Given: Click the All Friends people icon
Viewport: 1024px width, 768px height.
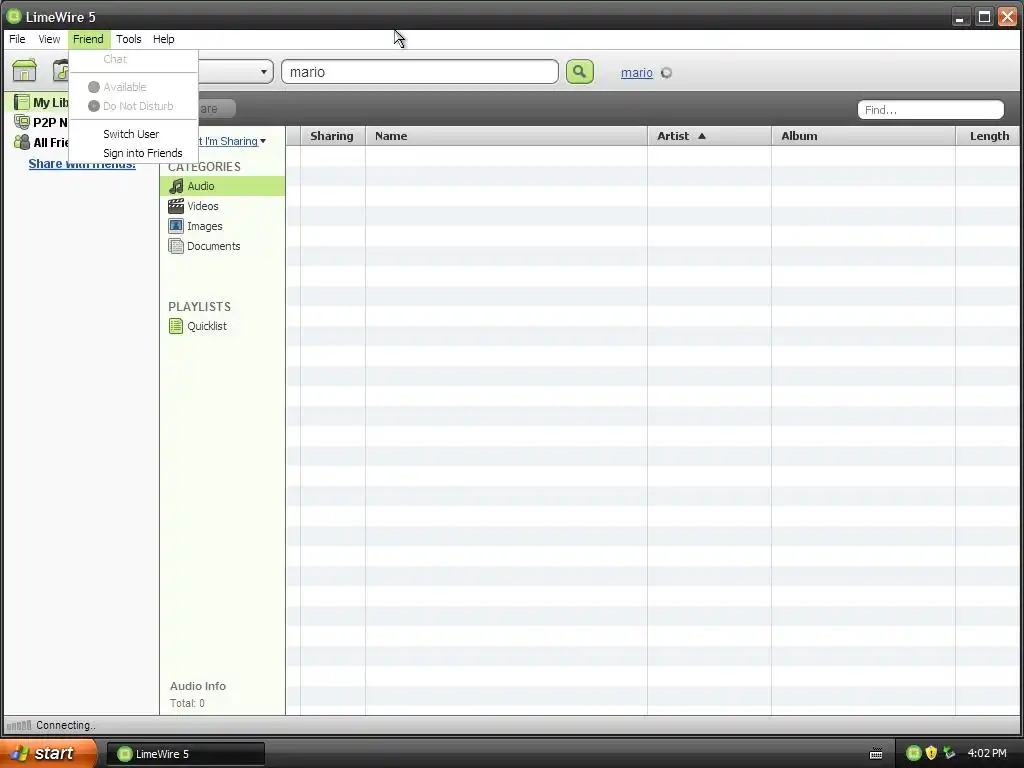Looking at the screenshot, I should (22, 142).
